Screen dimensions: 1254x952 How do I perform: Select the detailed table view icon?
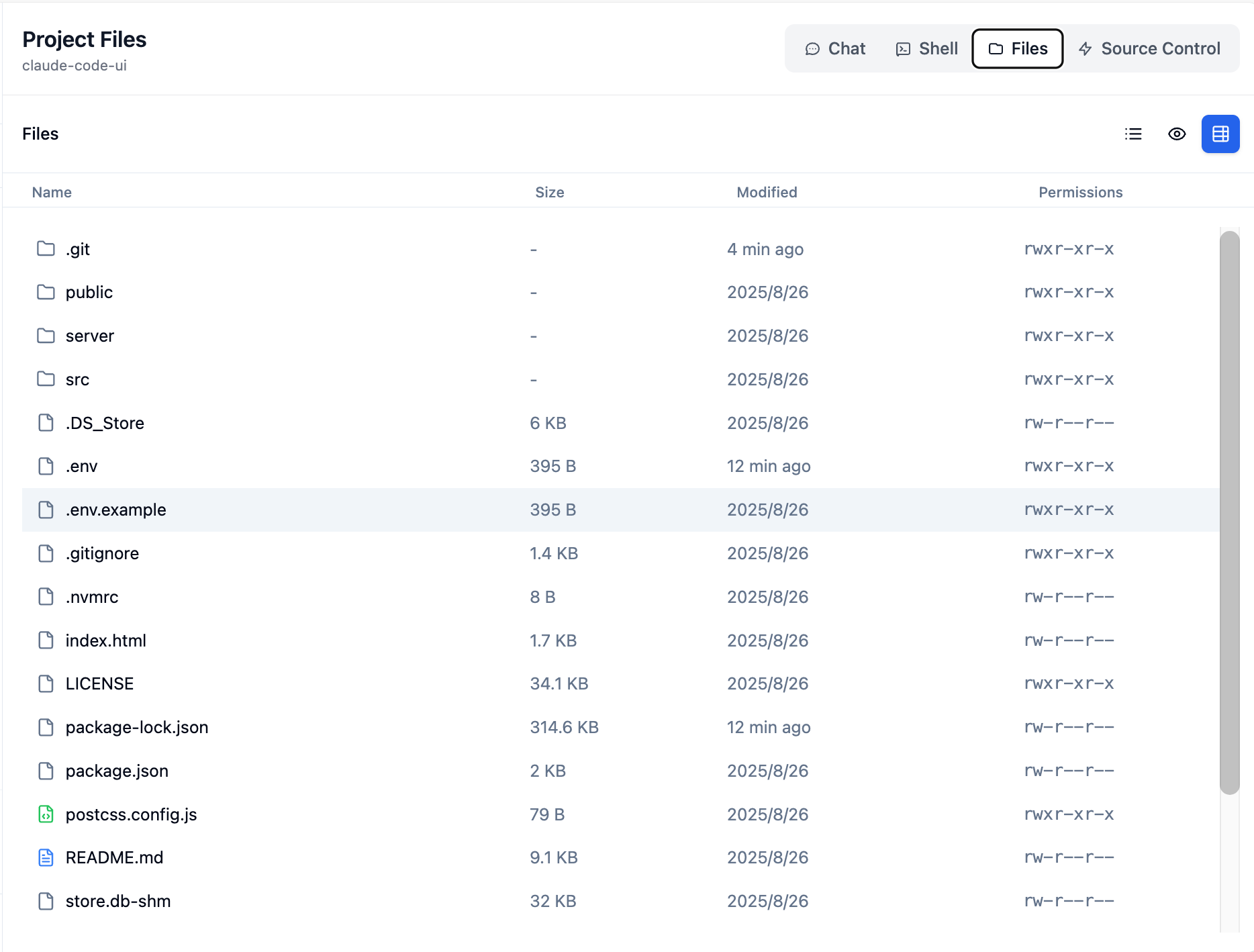coord(1220,134)
